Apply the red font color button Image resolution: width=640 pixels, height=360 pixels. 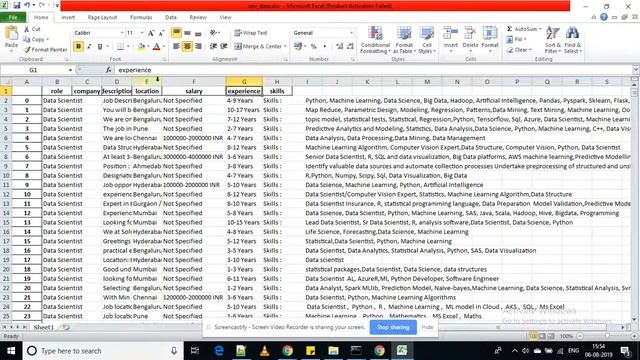pyautogui.click(x=156, y=47)
